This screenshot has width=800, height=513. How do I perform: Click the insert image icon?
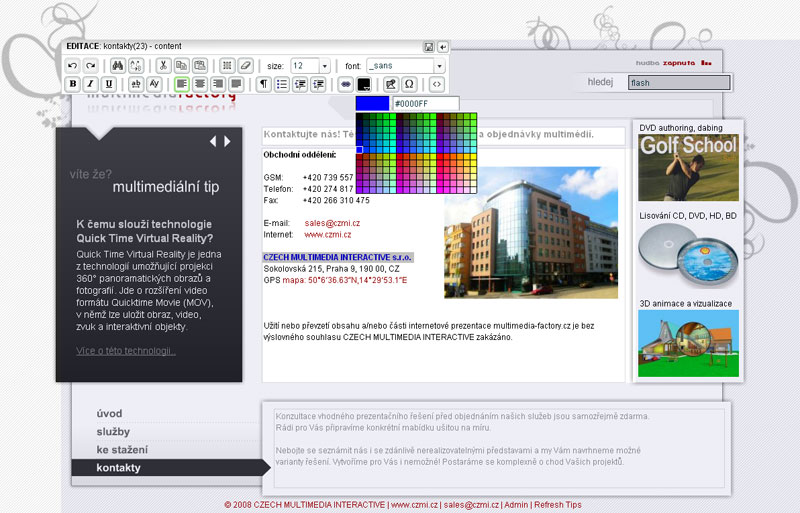[x=391, y=84]
